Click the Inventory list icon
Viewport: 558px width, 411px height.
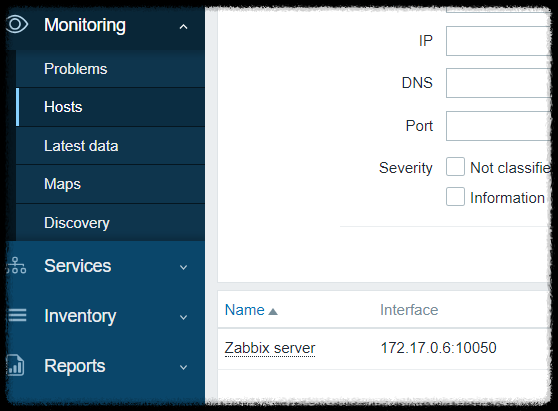[17, 315]
